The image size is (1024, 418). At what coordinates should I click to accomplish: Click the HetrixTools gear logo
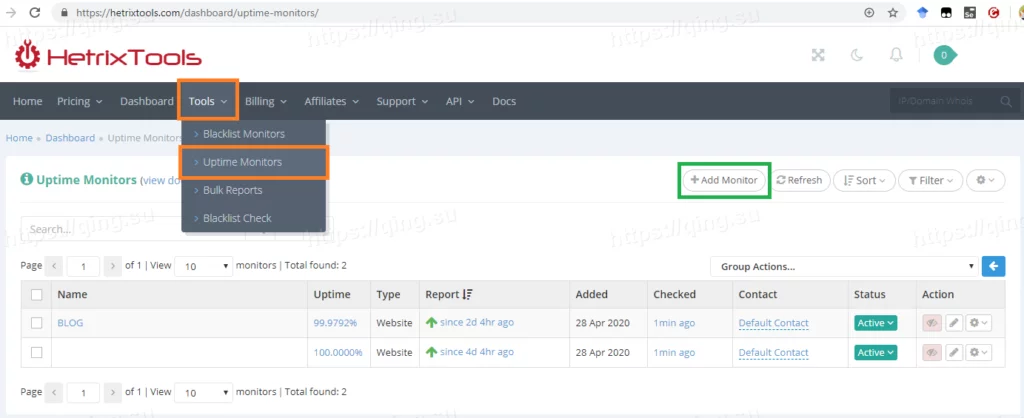click(28, 56)
